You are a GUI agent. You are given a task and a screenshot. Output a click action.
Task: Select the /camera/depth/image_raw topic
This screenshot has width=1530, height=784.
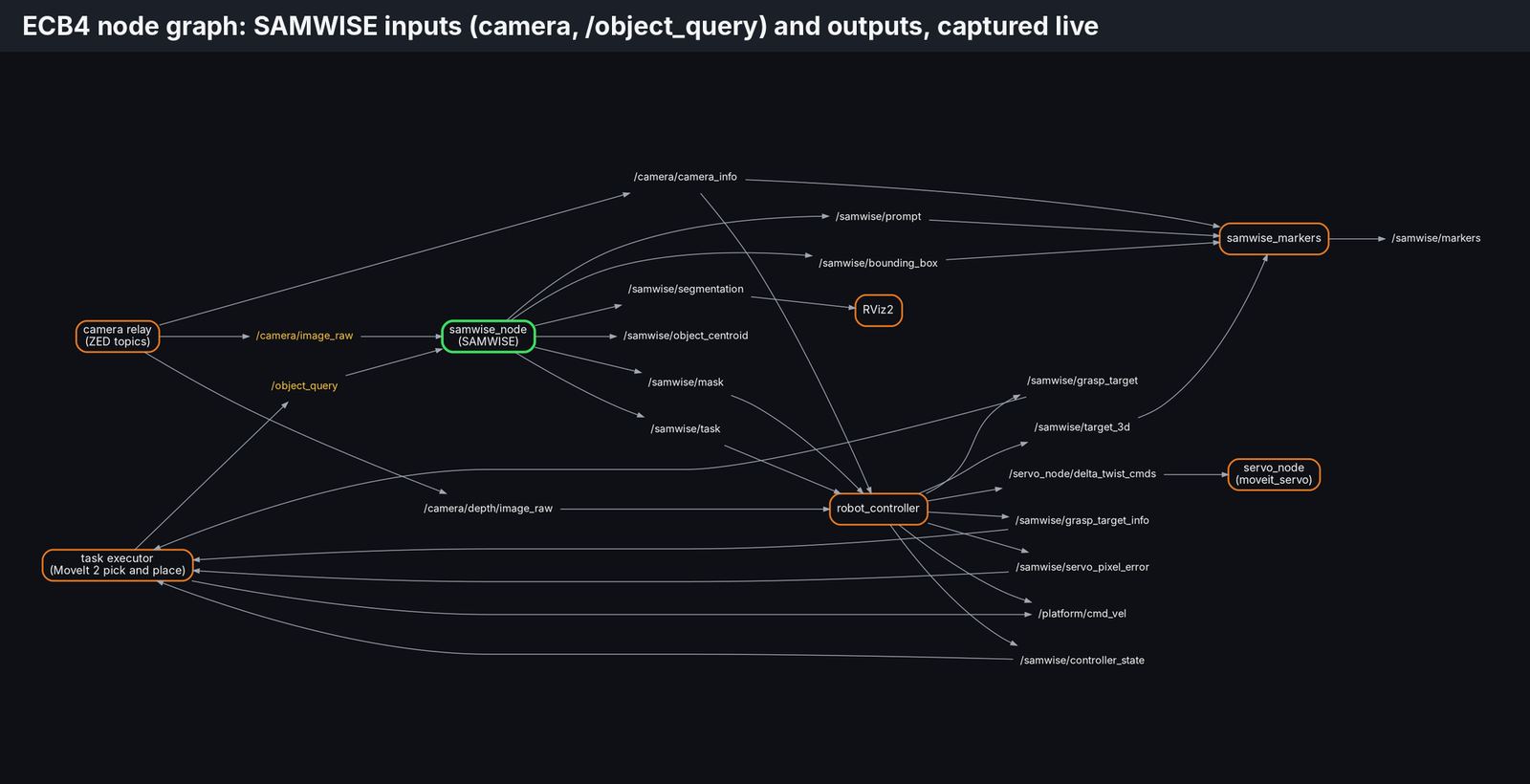tap(488, 509)
